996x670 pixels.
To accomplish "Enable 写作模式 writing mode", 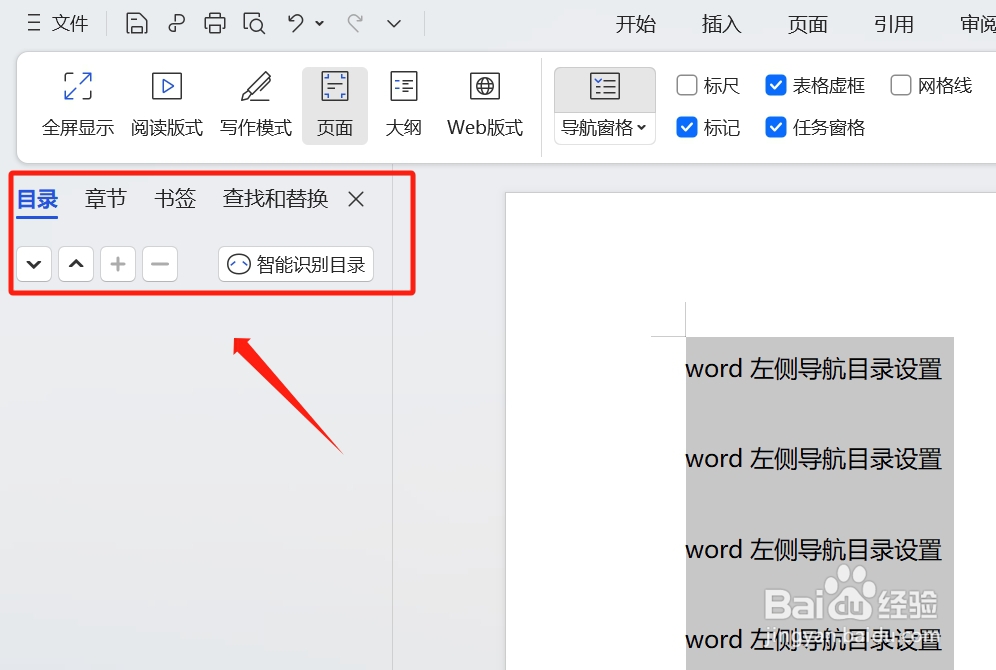I will click(256, 105).
